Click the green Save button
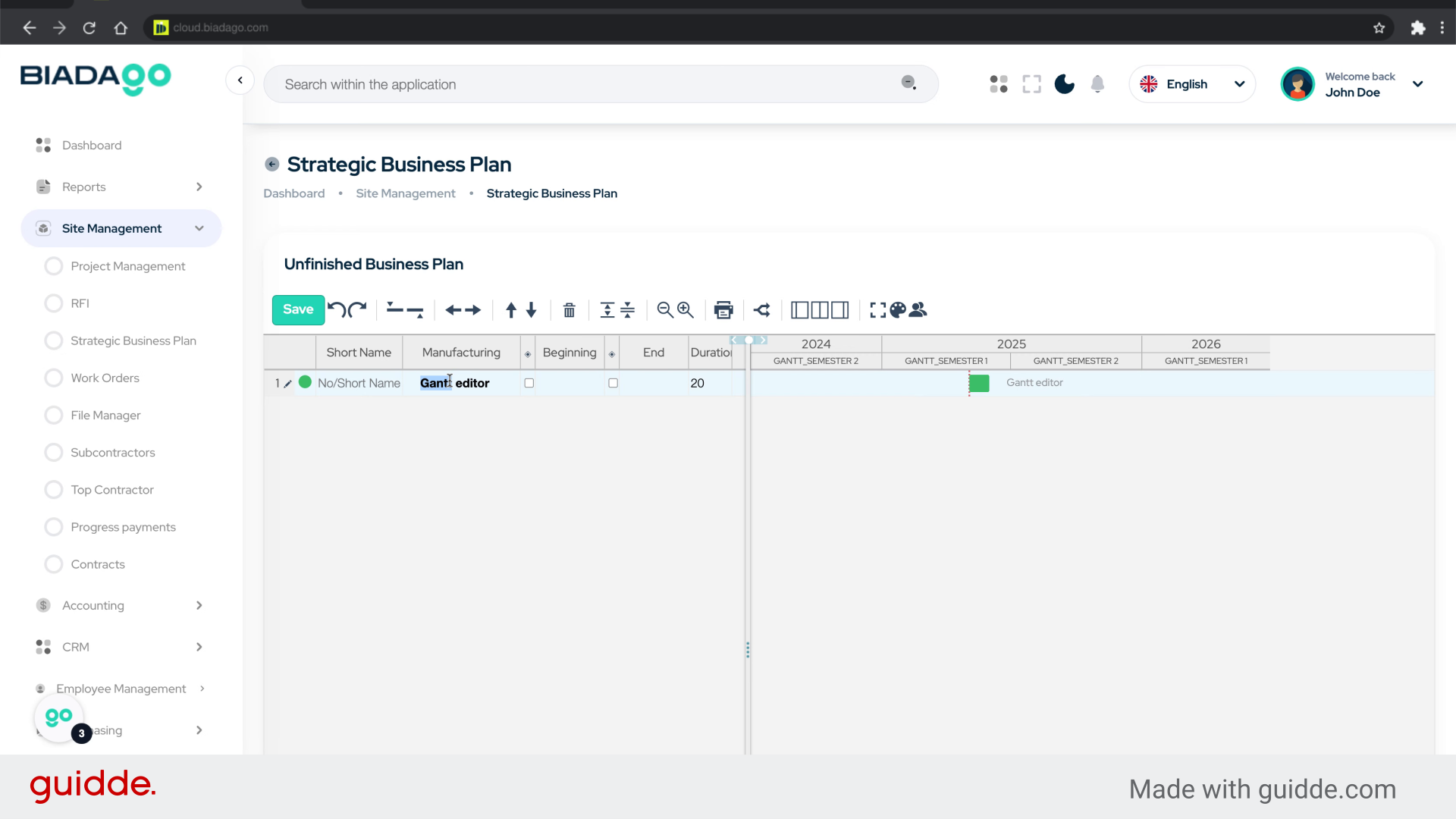 298,309
